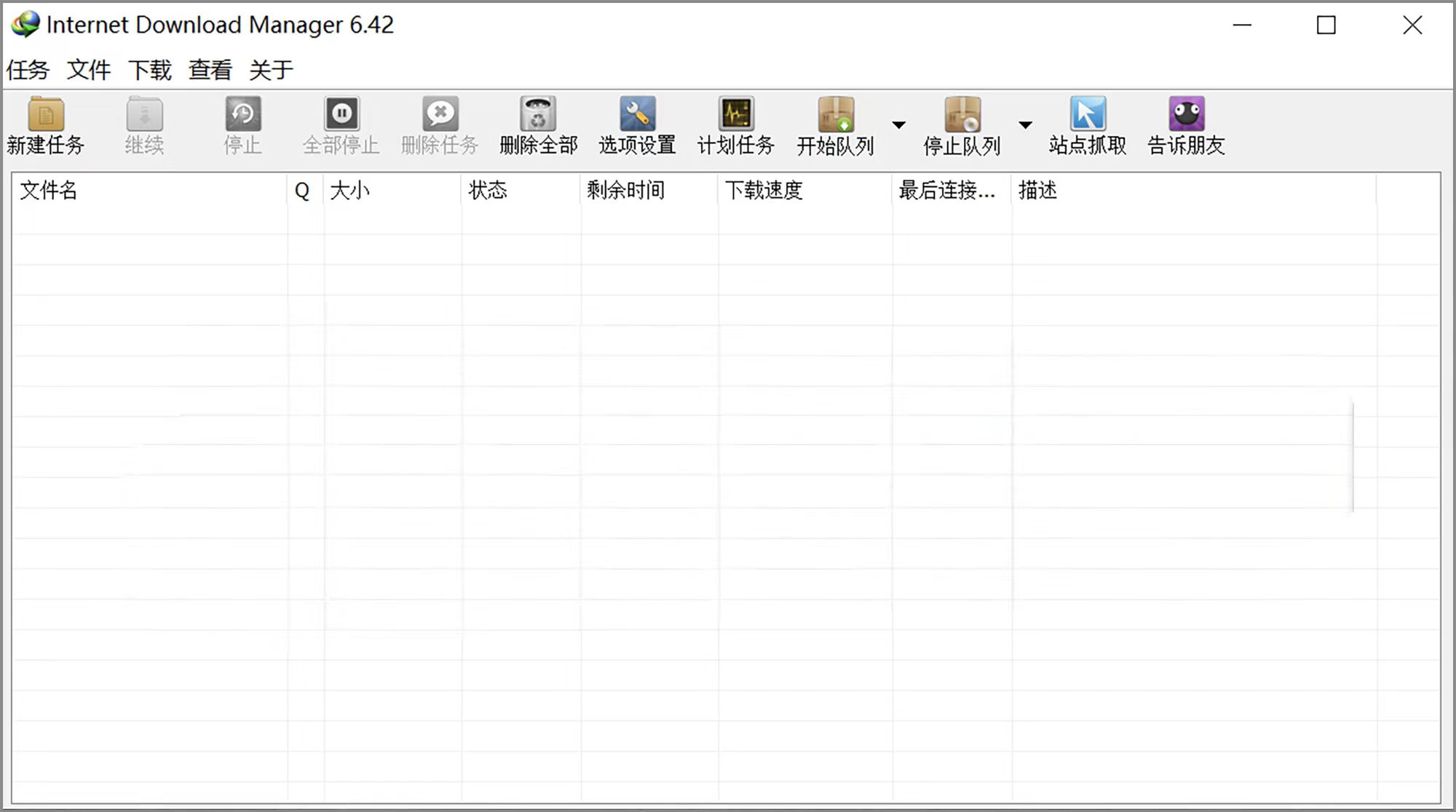Select the 删除任务 (Delete Task) icon

click(439, 125)
